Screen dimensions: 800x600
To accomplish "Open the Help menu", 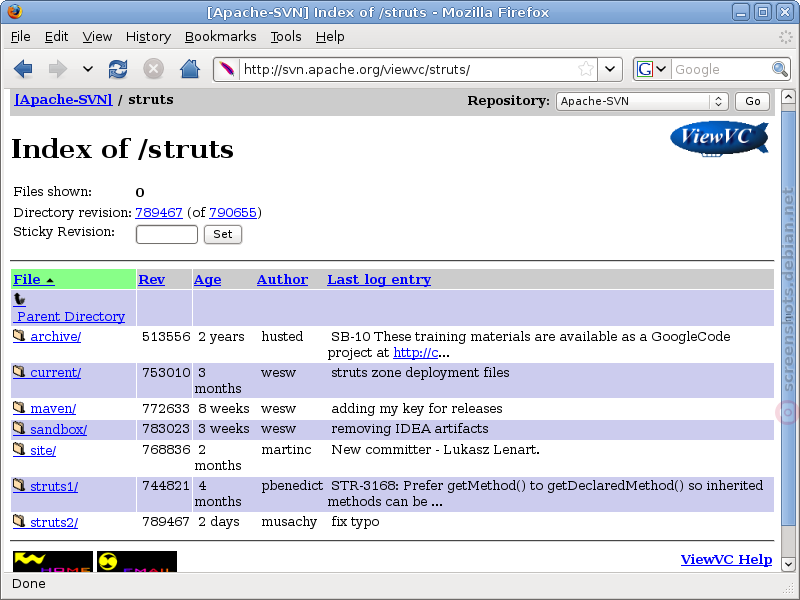I will [330, 37].
